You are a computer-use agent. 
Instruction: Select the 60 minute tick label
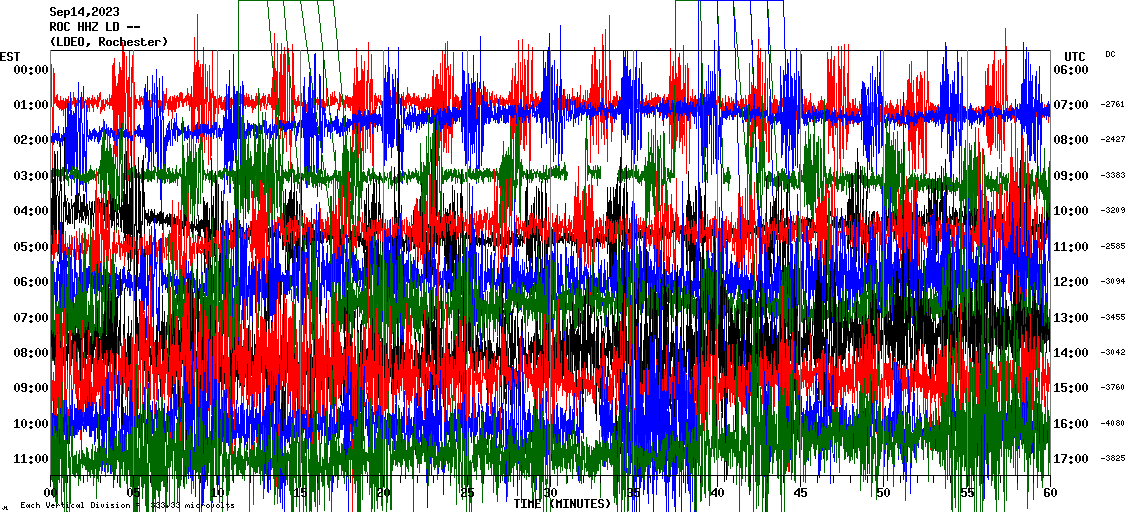[x=1048, y=493]
